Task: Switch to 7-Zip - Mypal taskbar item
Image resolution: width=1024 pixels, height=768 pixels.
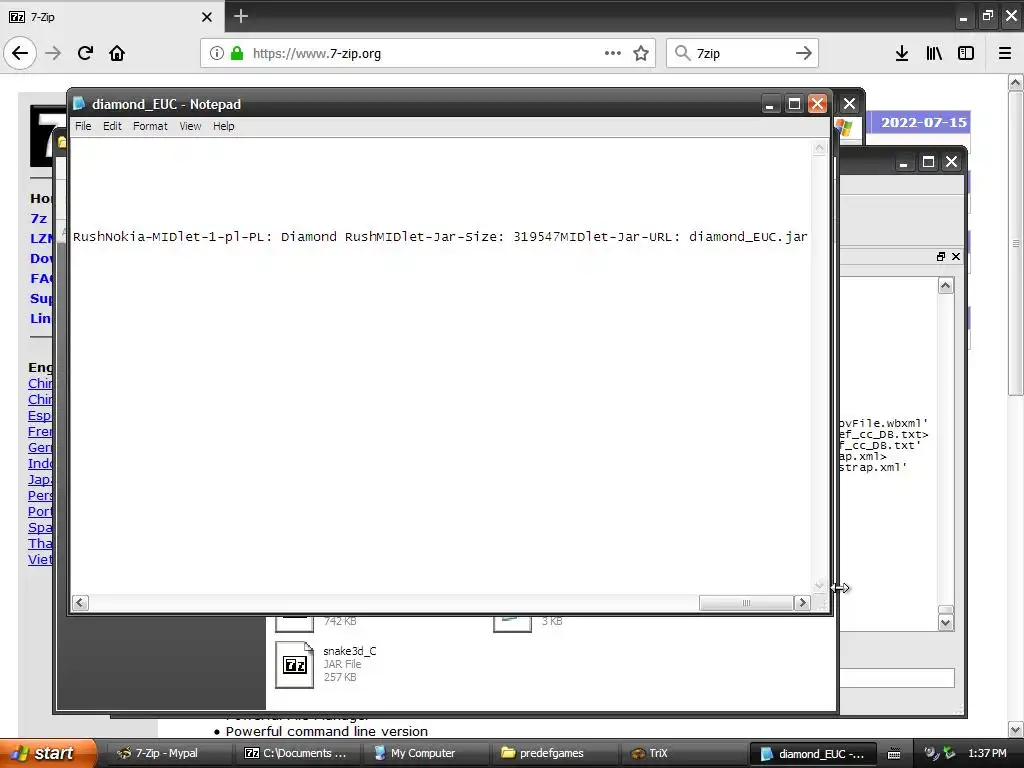Action: [x=166, y=753]
